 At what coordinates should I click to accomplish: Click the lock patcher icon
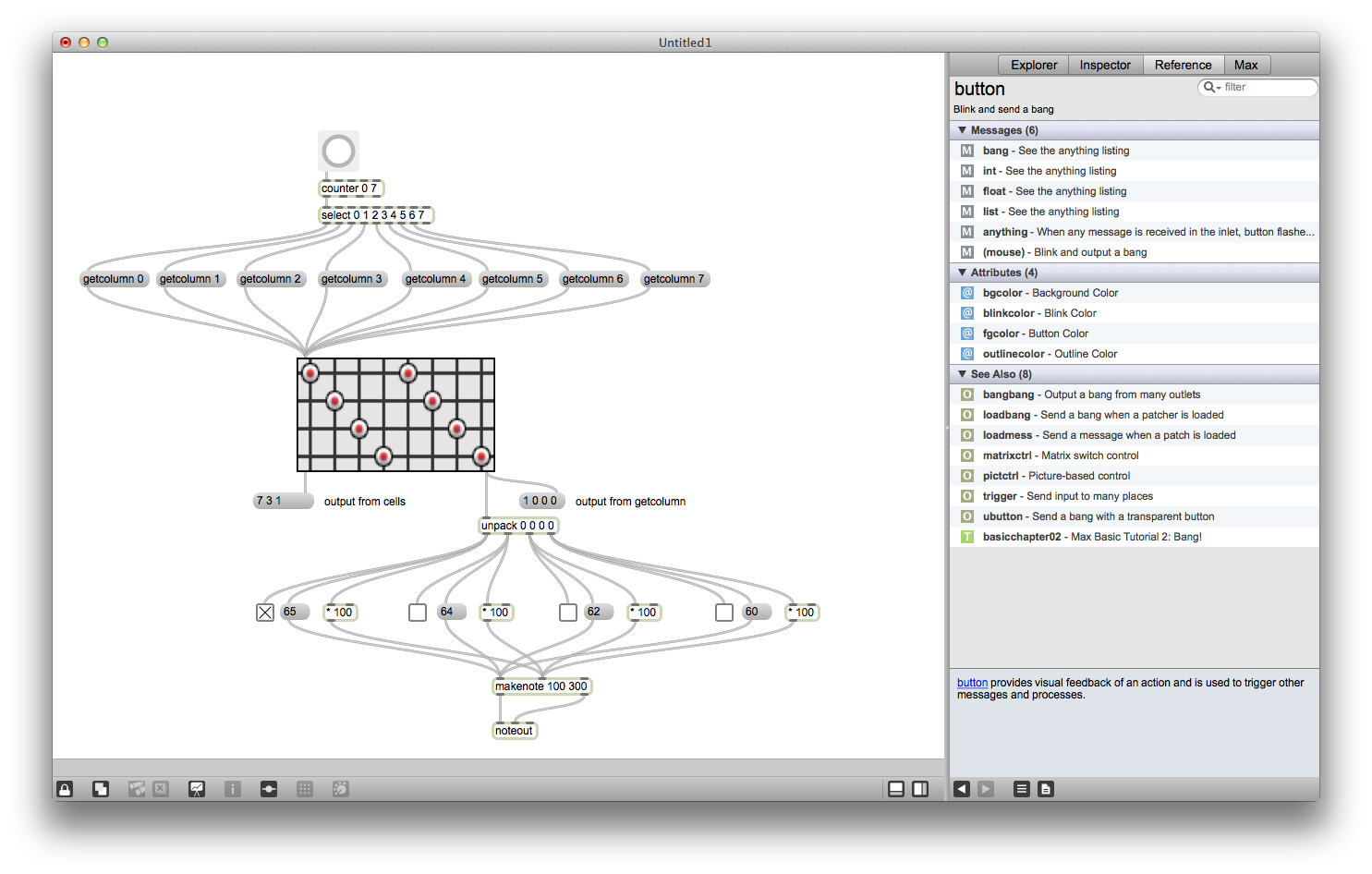click(x=65, y=789)
